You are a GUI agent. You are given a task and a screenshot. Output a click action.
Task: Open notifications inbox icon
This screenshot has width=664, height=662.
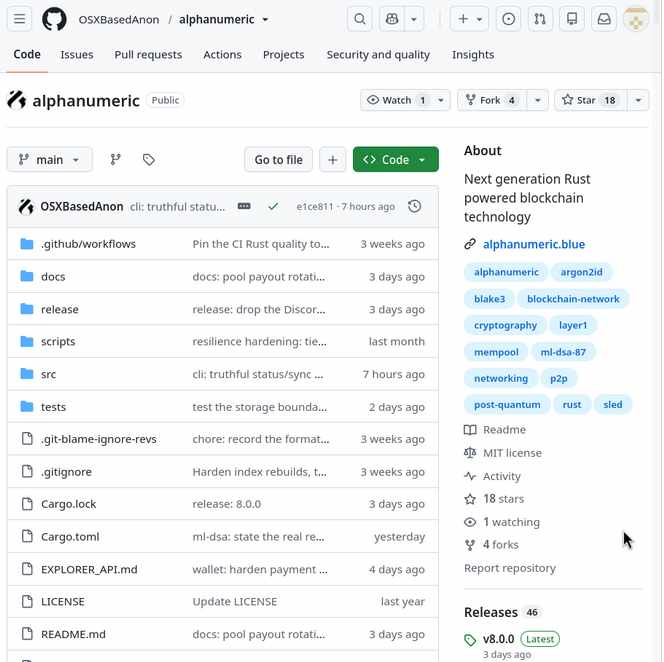click(604, 19)
